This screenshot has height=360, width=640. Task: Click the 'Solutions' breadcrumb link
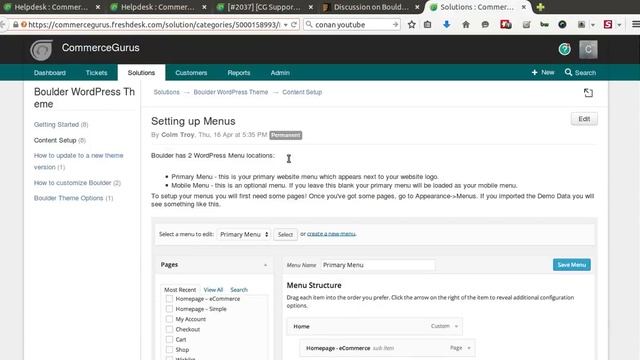pos(167,92)
